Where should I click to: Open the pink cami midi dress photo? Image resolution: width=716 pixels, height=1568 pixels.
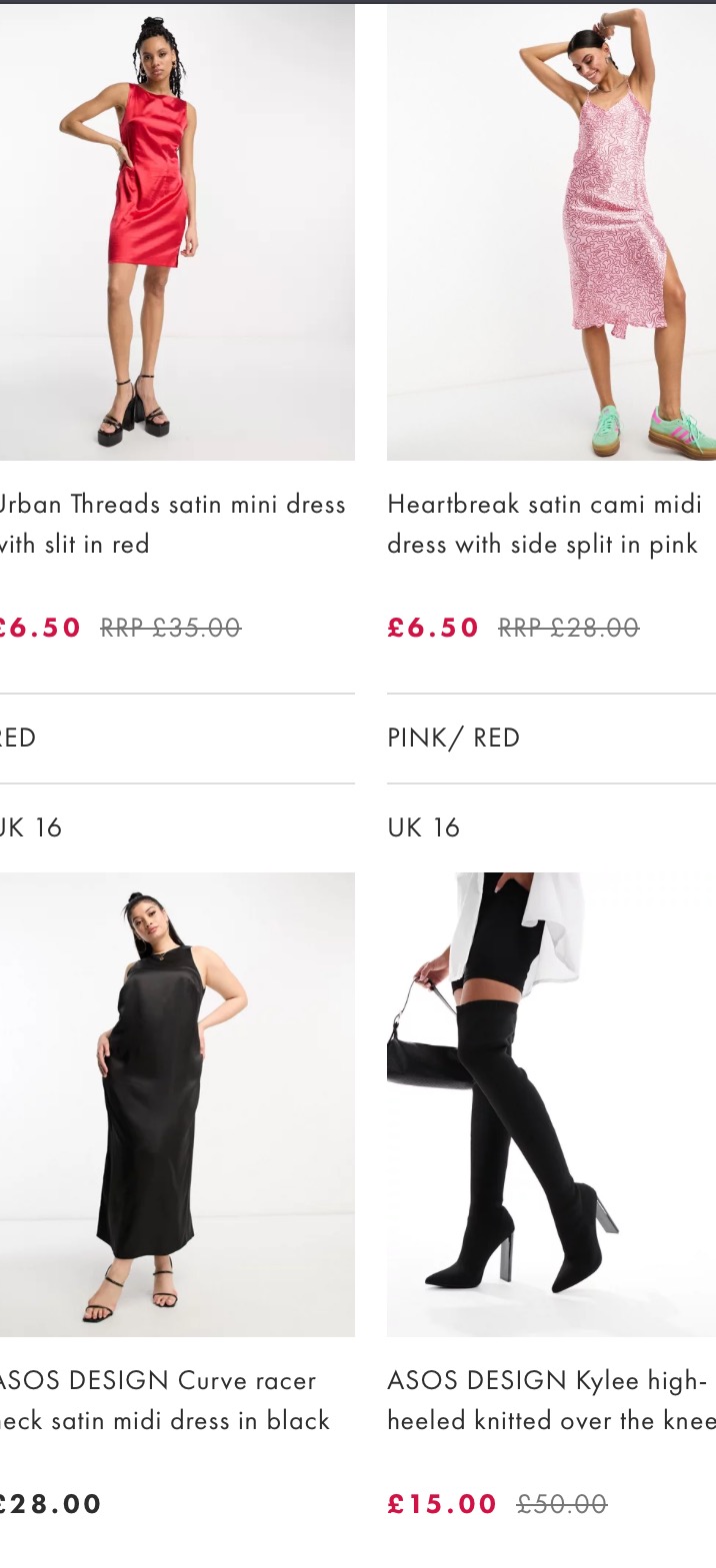point(551,232)
